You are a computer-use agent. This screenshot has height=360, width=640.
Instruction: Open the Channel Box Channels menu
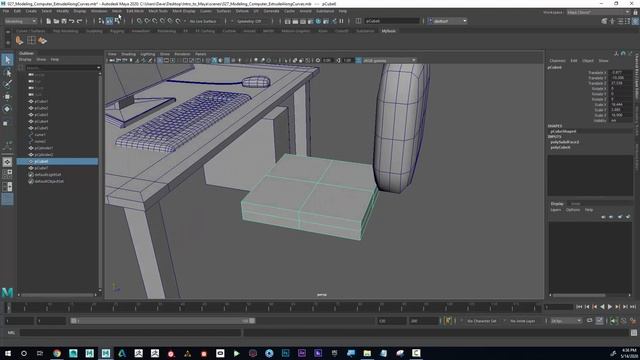[557, 60]
